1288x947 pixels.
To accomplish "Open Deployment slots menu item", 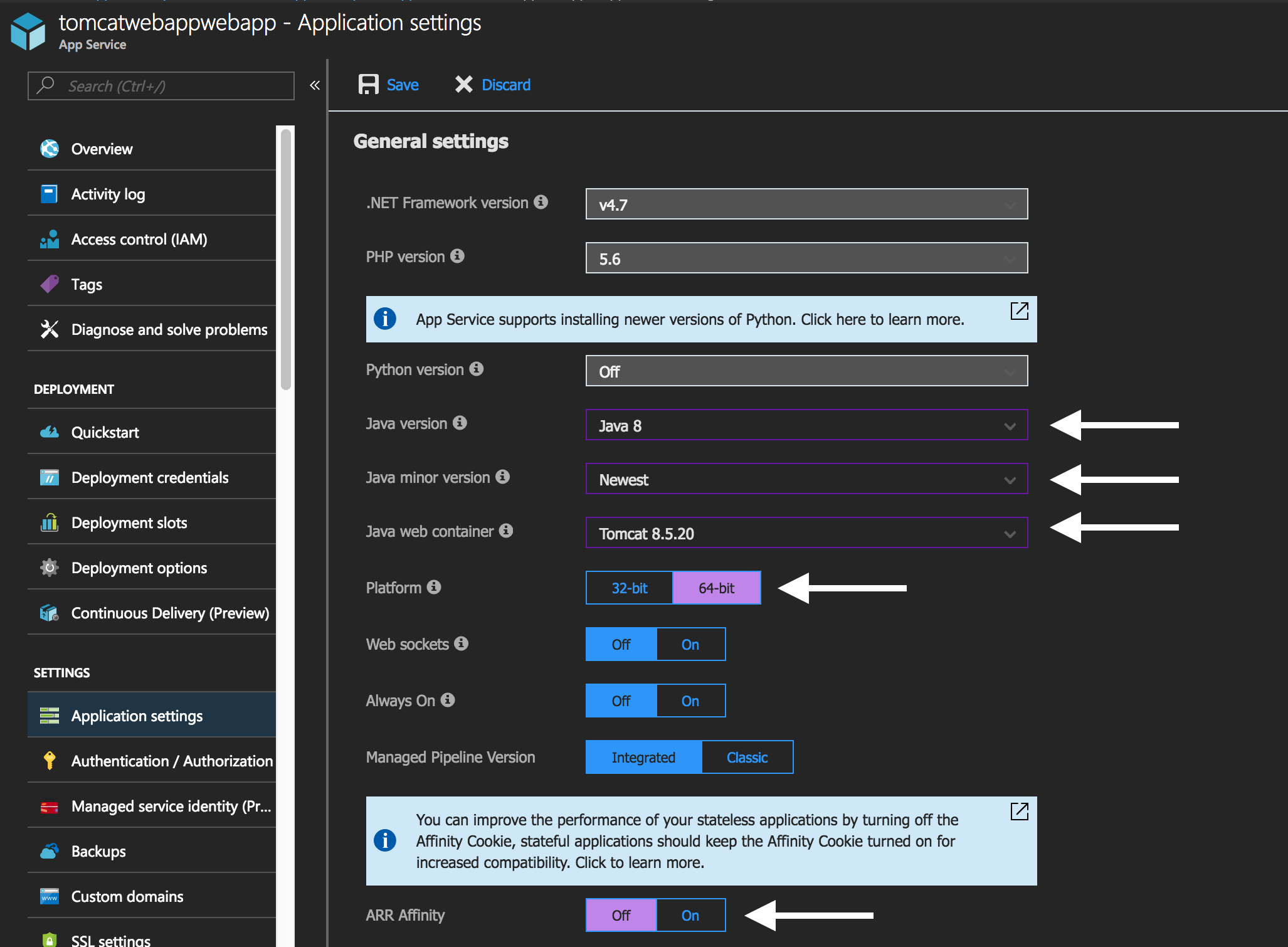I will pyautogui.click(x=129, y=522).
